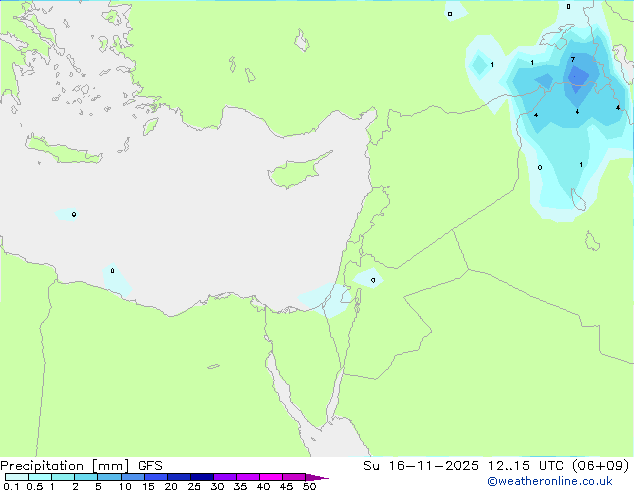Pick the 40–45 mm magenta legend box
634x490 pixels.
coord(271,477)
